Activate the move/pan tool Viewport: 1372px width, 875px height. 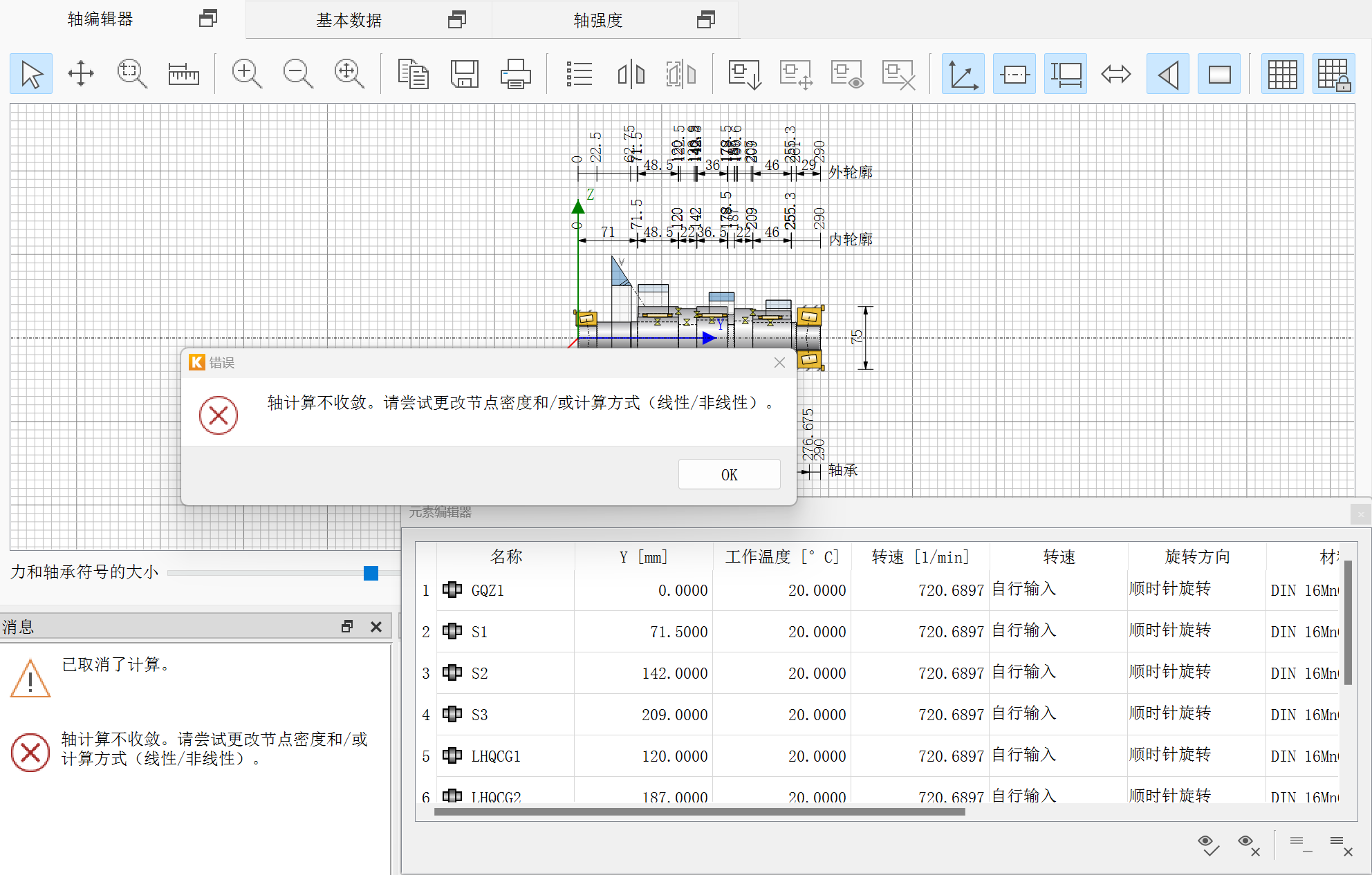(x=81, y=74)
